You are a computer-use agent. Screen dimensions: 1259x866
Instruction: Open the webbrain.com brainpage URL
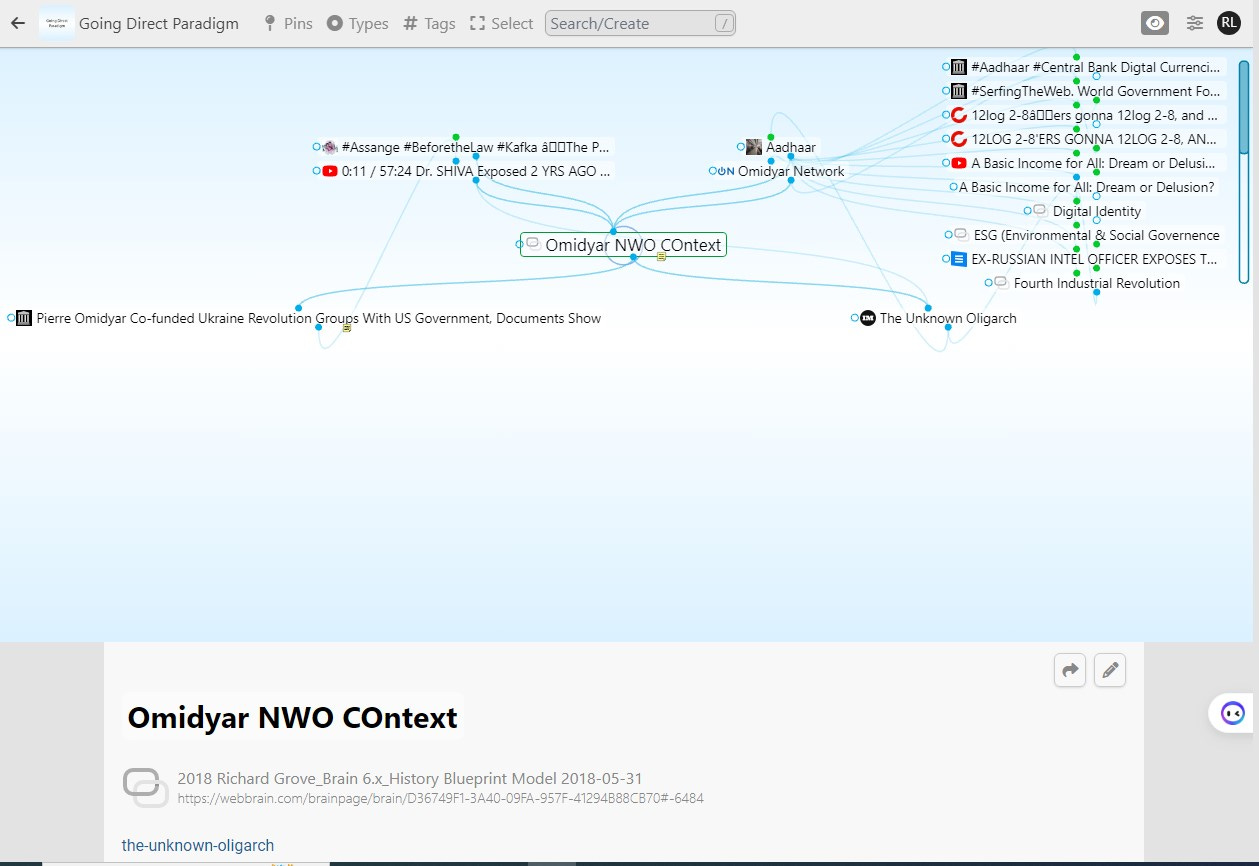[x=440, y=798]
